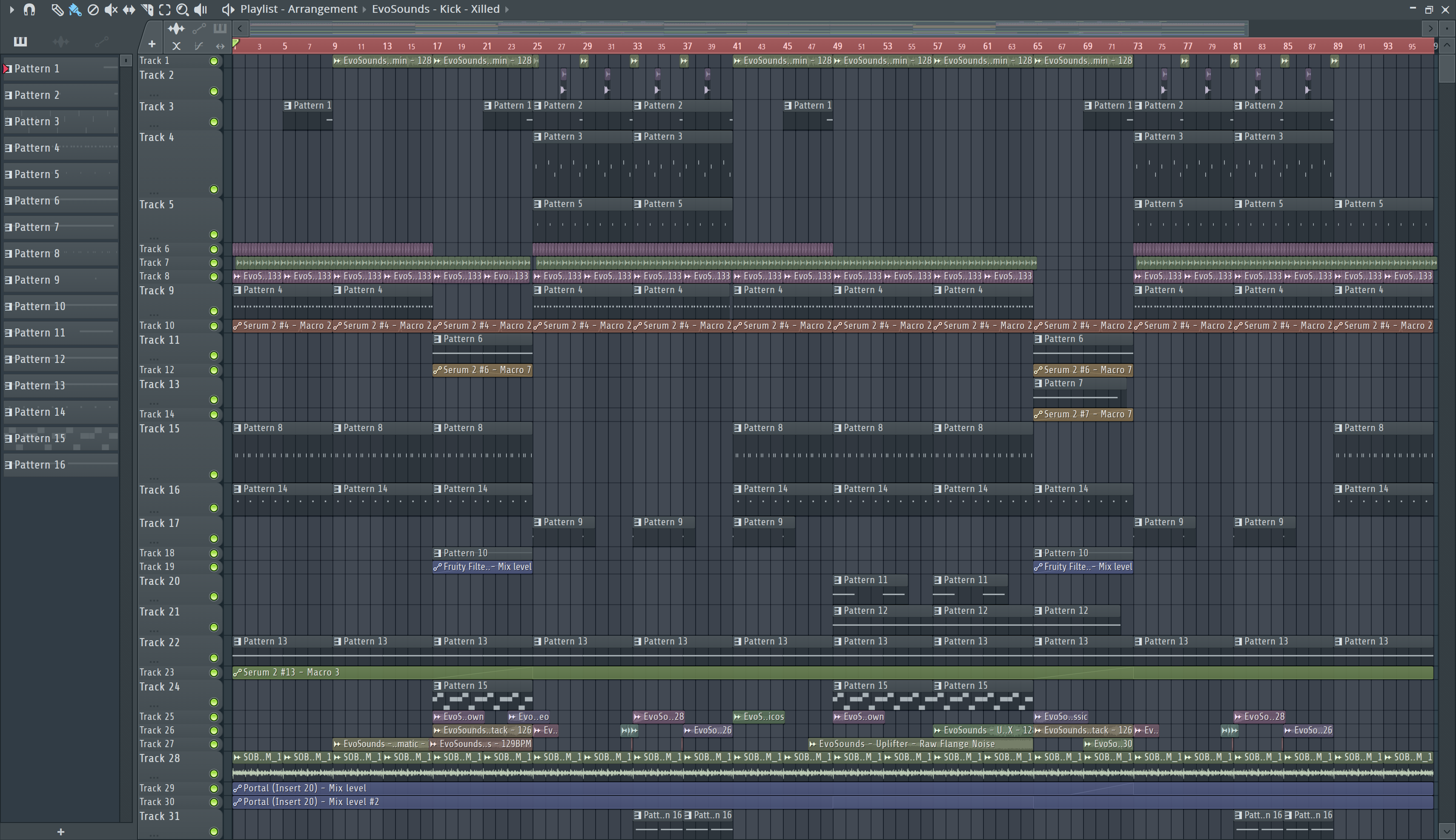Click overview scroll left arrow
This screenshot has height=840, width=1456.
pos(240,28)
